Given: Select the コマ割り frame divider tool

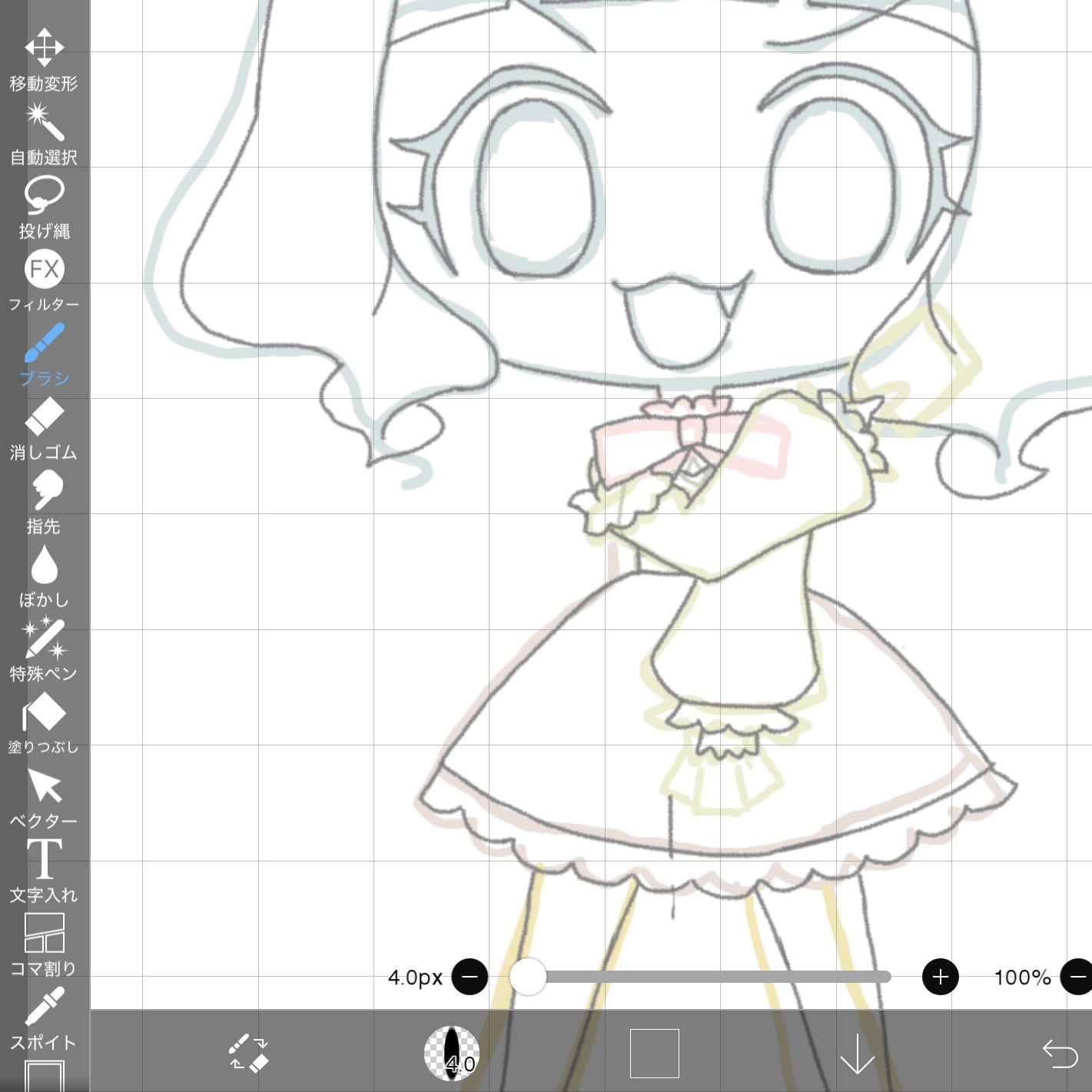Looking at the screenshot, I should coord(44,945).
